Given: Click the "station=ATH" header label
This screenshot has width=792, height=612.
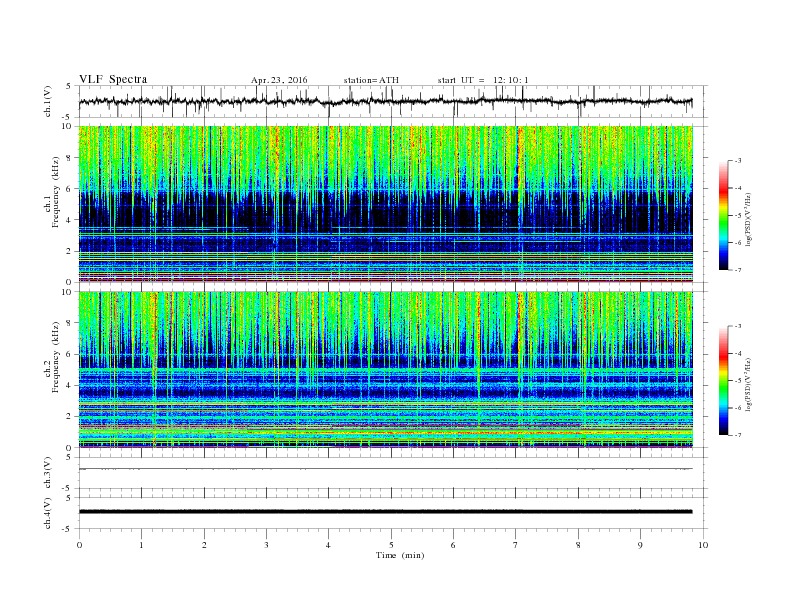Looking at the screenshot, I should click(371, 80).
